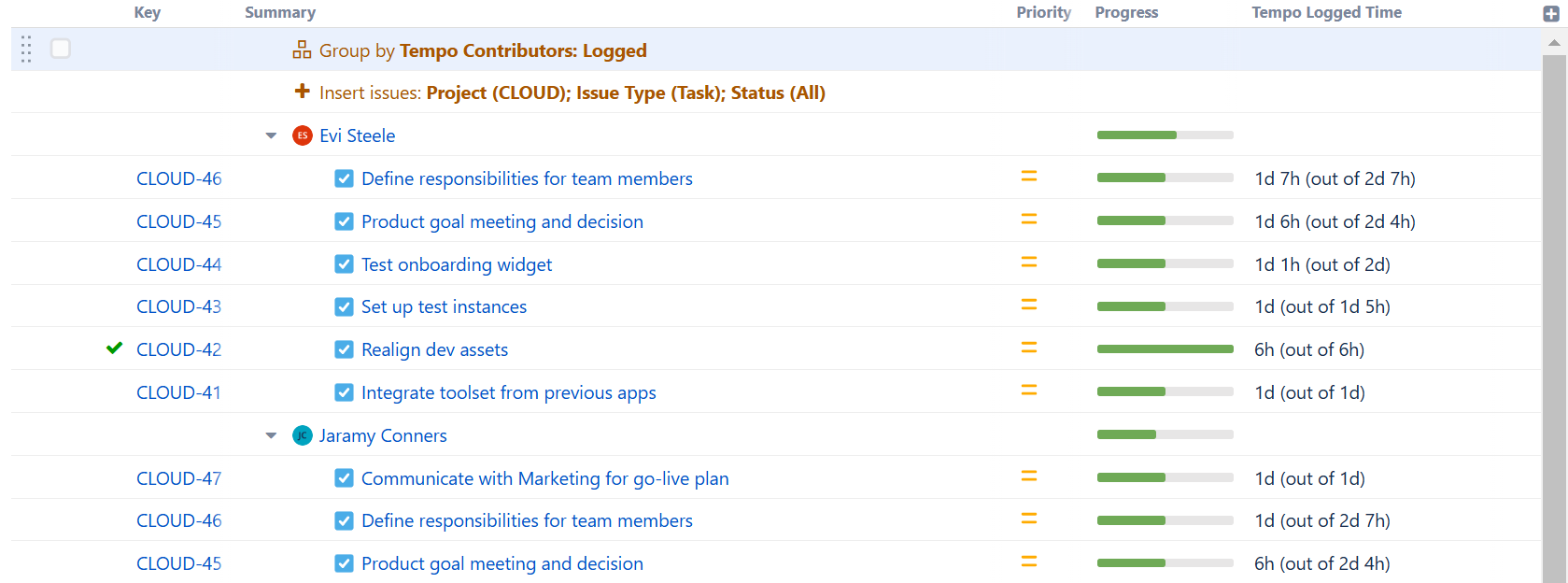Click the Priority column header
This screenshot has width=1568, height=583.
pos(1043,12)
